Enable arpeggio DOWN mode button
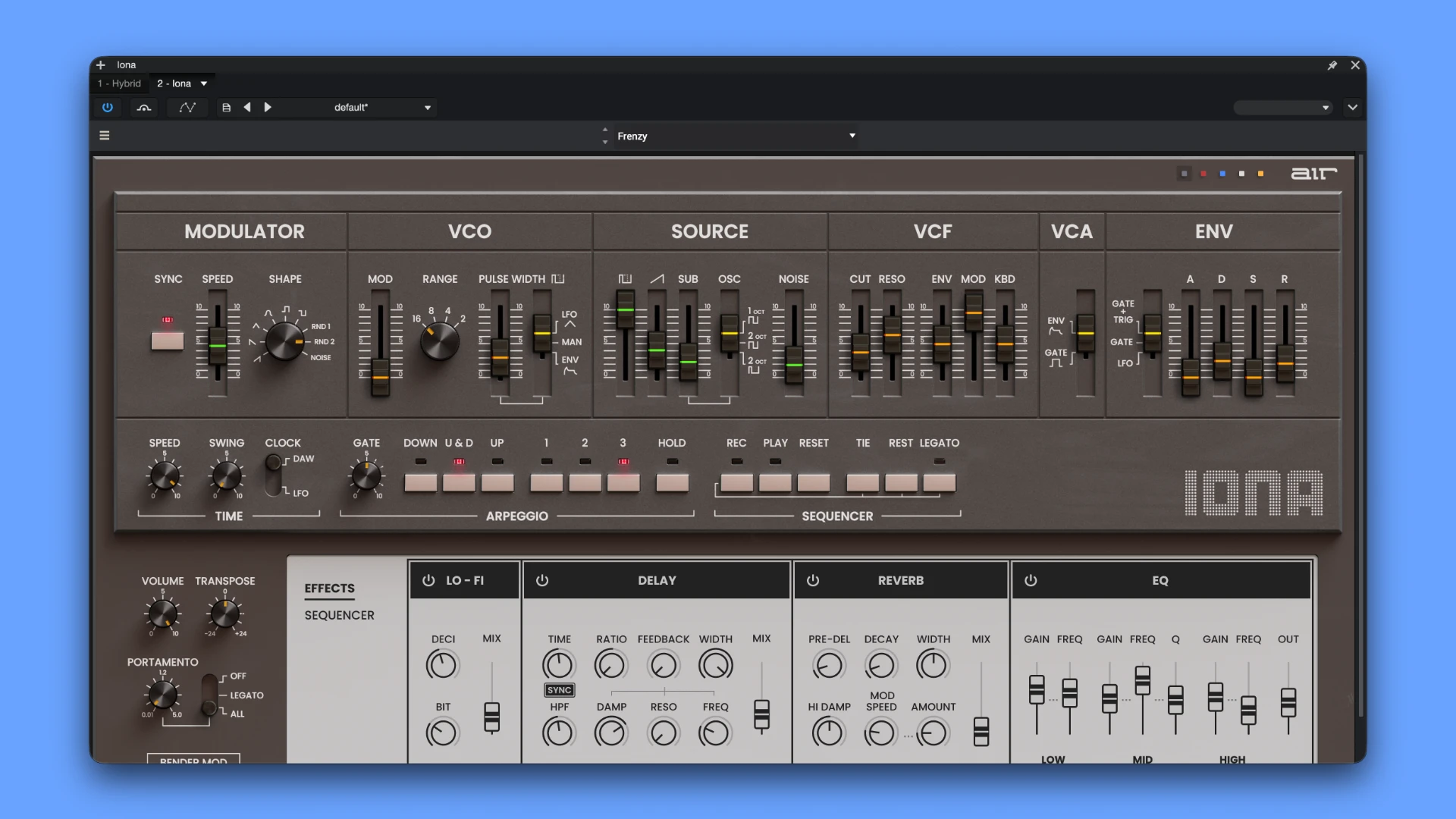1456x819 pixels. 421,483
